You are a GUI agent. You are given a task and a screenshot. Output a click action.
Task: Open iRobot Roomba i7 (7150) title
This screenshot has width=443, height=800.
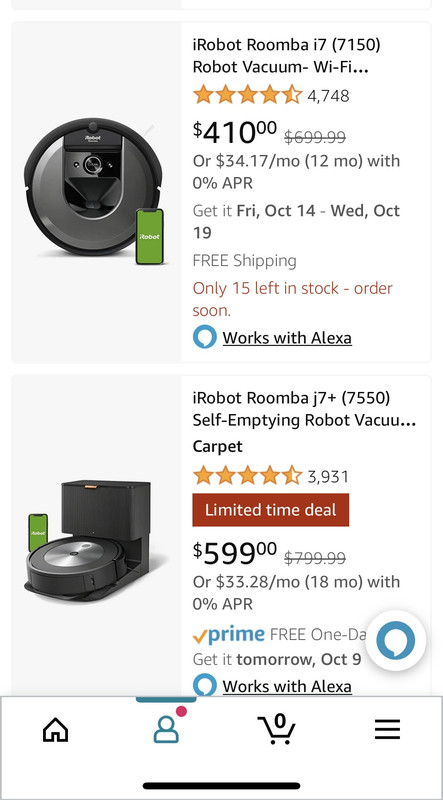click(286, 56)
